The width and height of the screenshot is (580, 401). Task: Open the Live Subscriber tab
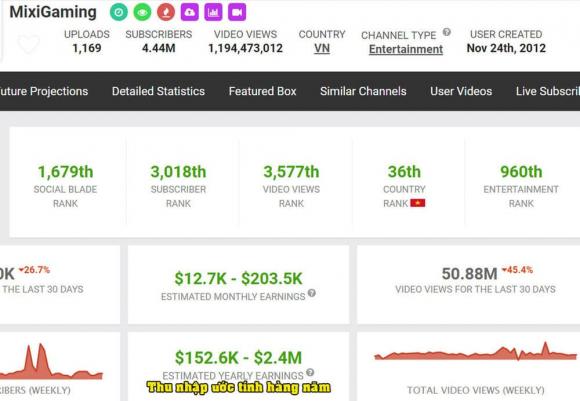pos(548,91)
